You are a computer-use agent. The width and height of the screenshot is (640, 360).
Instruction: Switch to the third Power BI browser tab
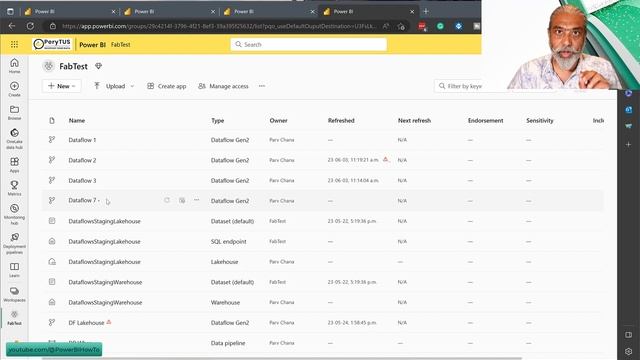pos(269,11)
